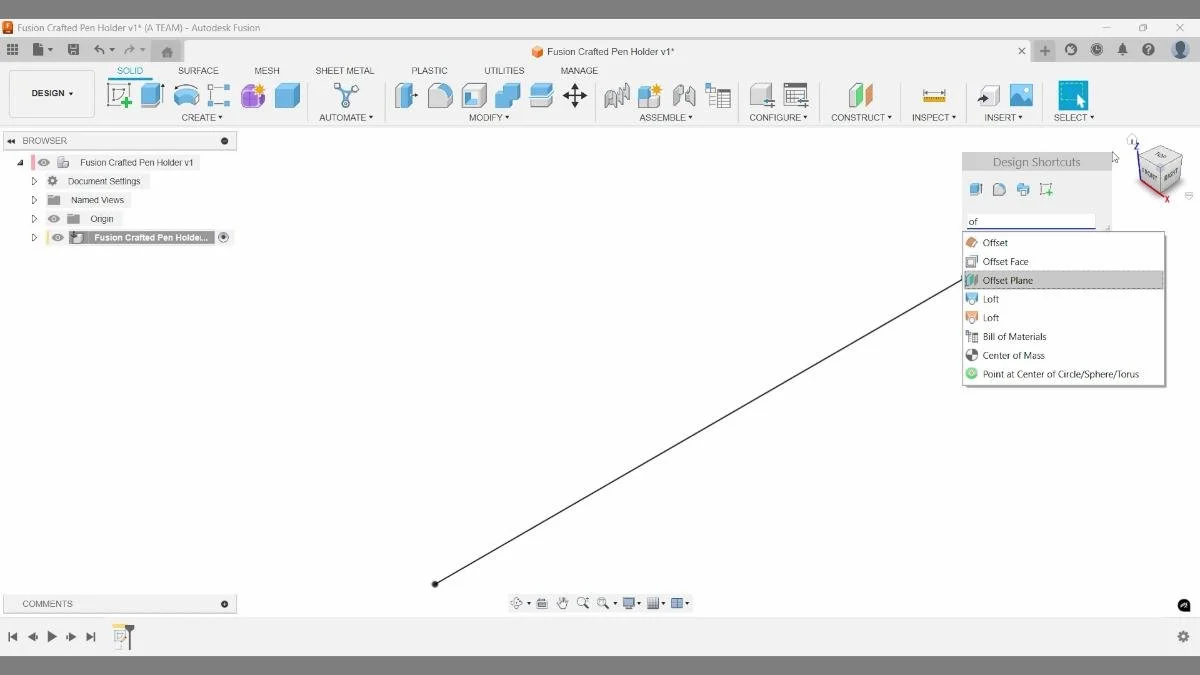
Task: Click the Design Shortcuts search input field
Action: 1030,221
